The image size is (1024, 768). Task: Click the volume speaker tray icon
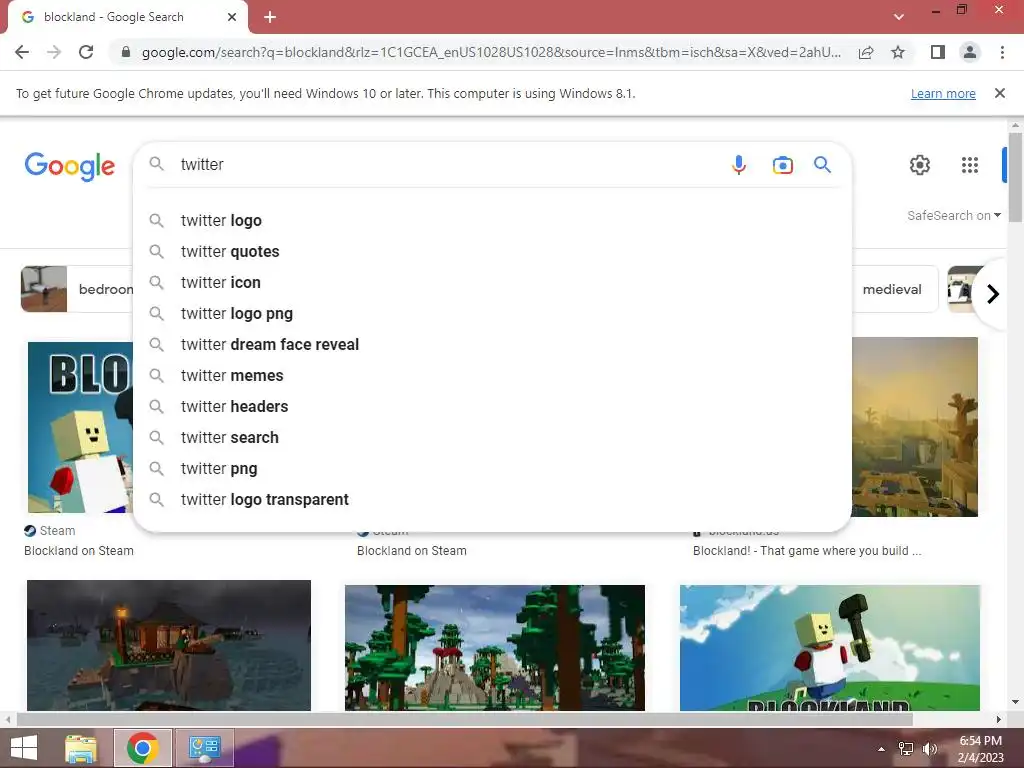click(929, 749)
